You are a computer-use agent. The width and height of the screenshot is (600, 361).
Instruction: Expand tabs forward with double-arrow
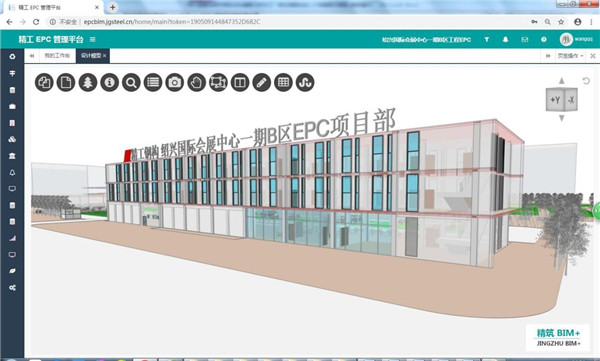click(548, 56)
